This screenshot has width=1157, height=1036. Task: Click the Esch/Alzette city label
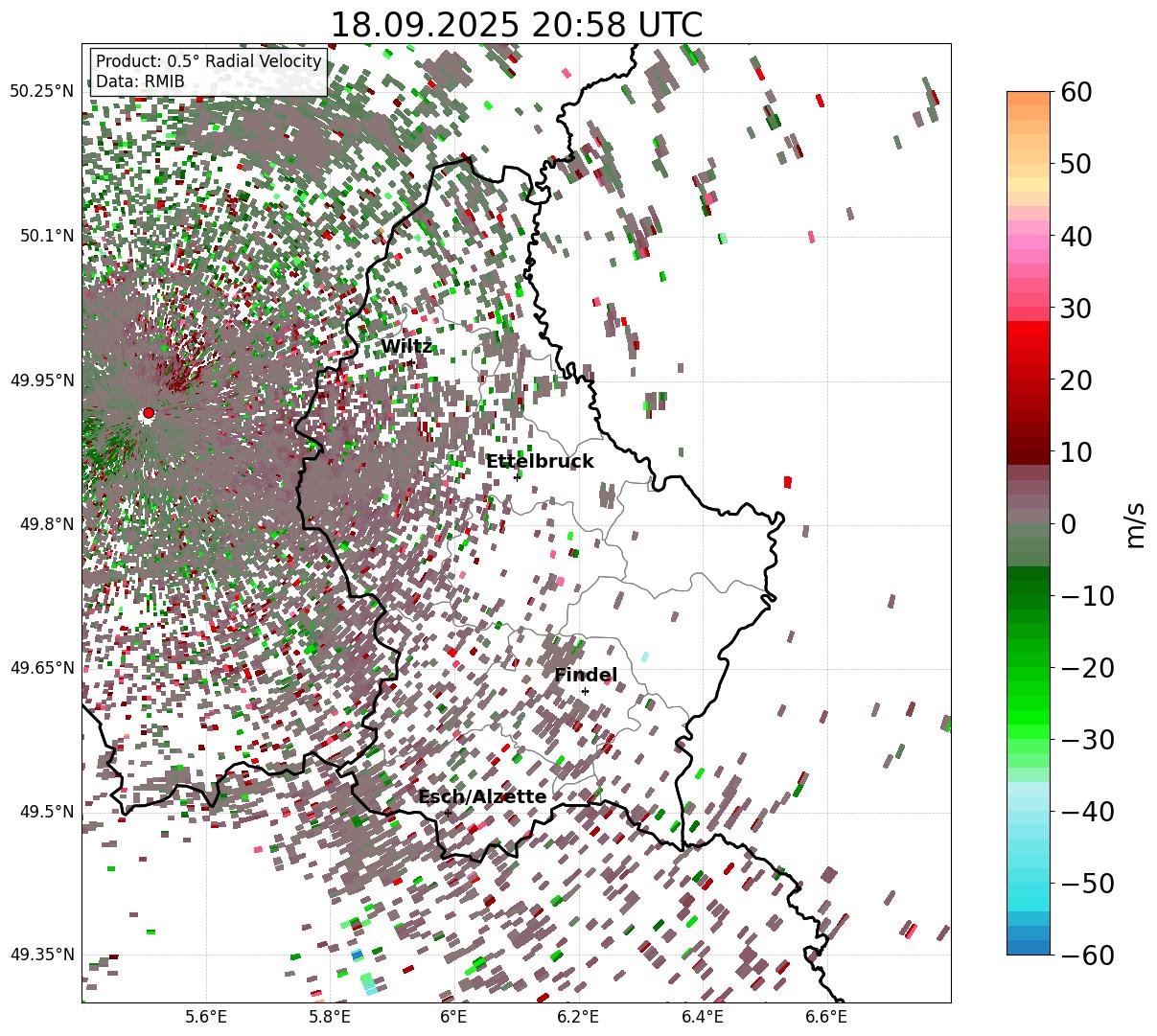tap(482, 796)
